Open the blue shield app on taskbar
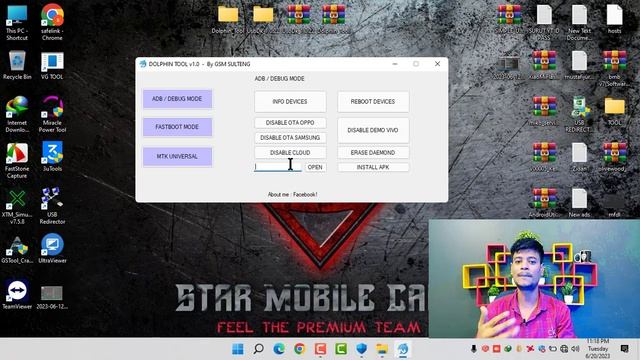640x360 pixels. pyautogui.click(x=362, y=349)
